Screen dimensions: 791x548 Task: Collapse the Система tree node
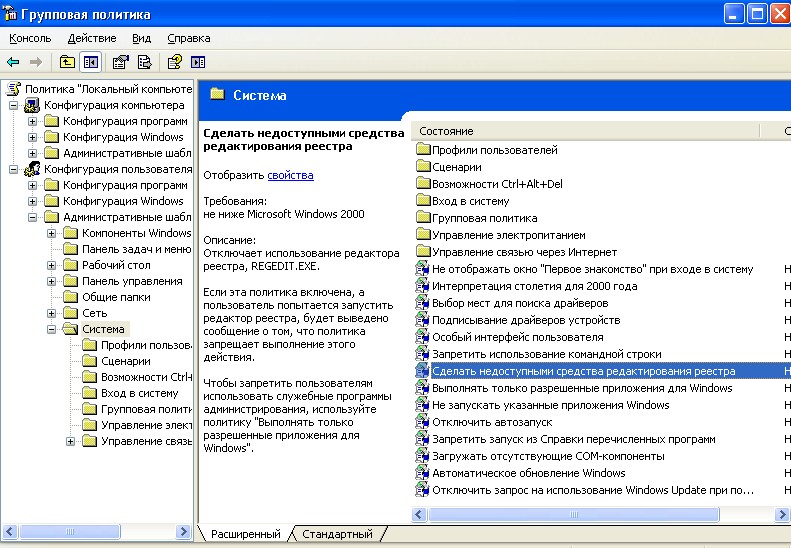click(51, 329)
